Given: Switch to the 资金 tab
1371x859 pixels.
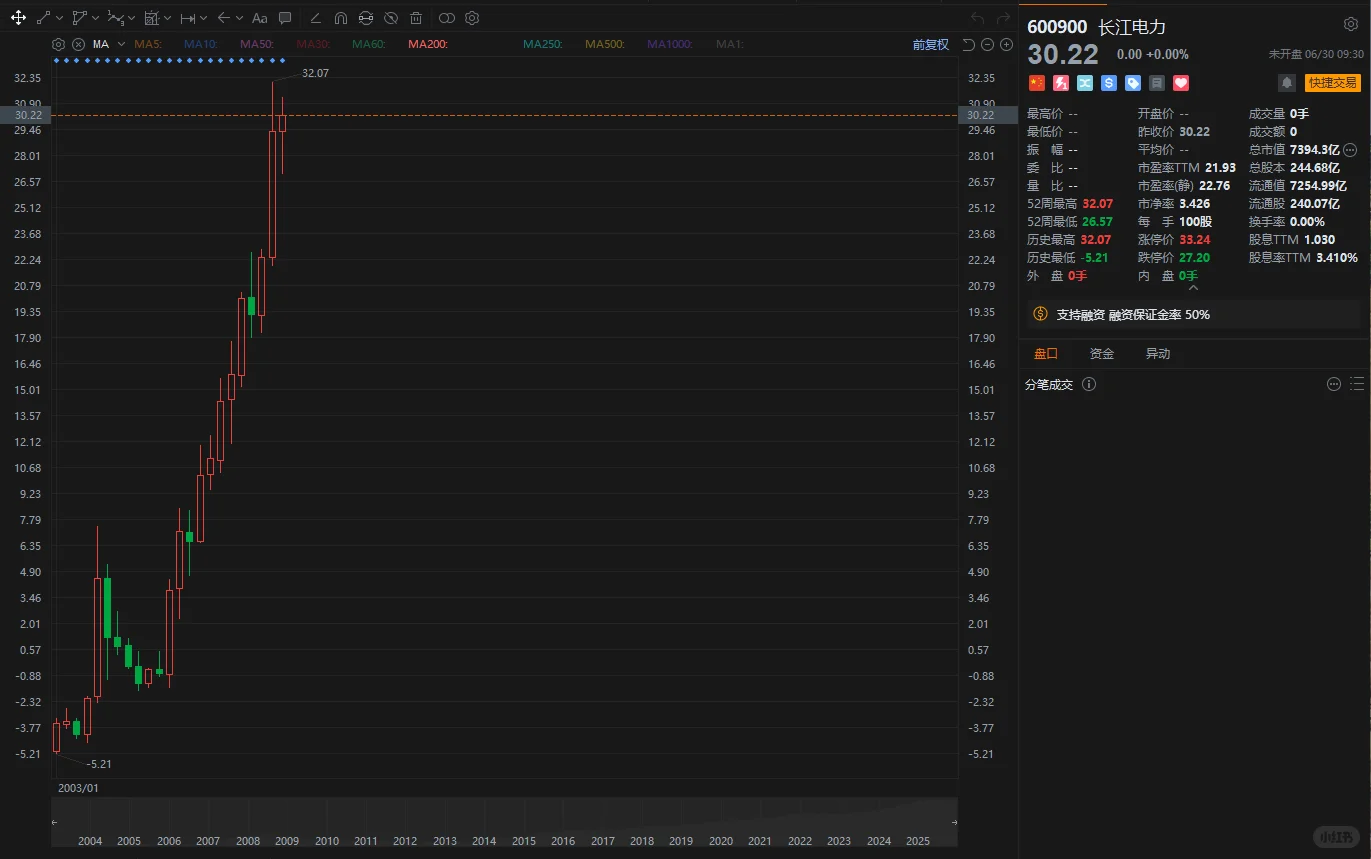Looking at the screenshot, I should 1102,354.
